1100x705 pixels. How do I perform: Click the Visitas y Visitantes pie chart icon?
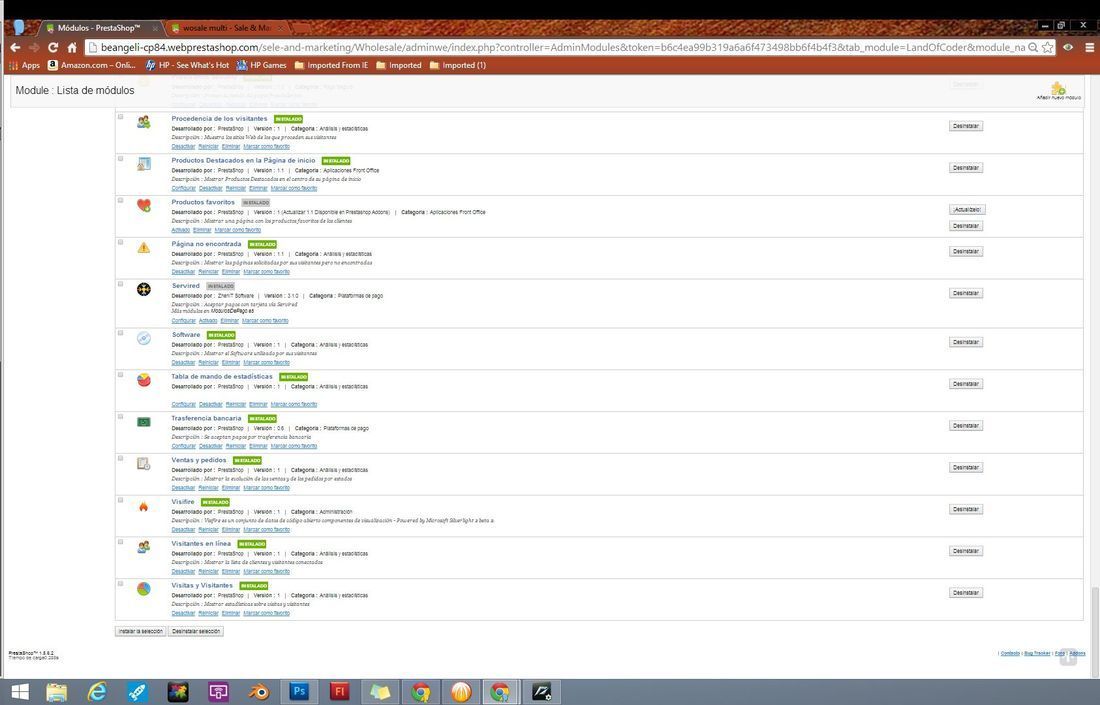[x=144, y=589]
